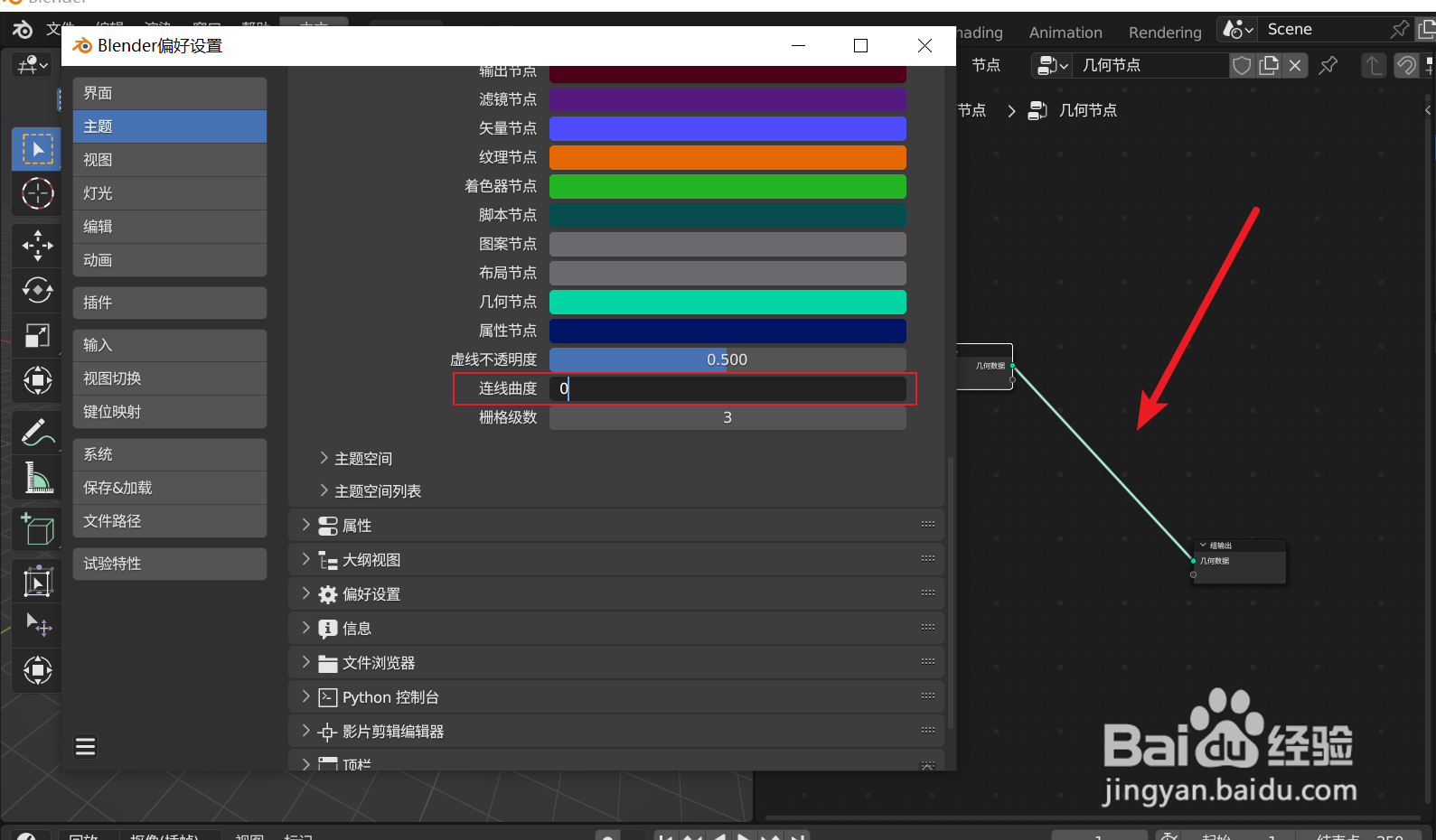Select the Measure tool
This screenshot has height=840, width=1436.
click(x=37, y=478)
